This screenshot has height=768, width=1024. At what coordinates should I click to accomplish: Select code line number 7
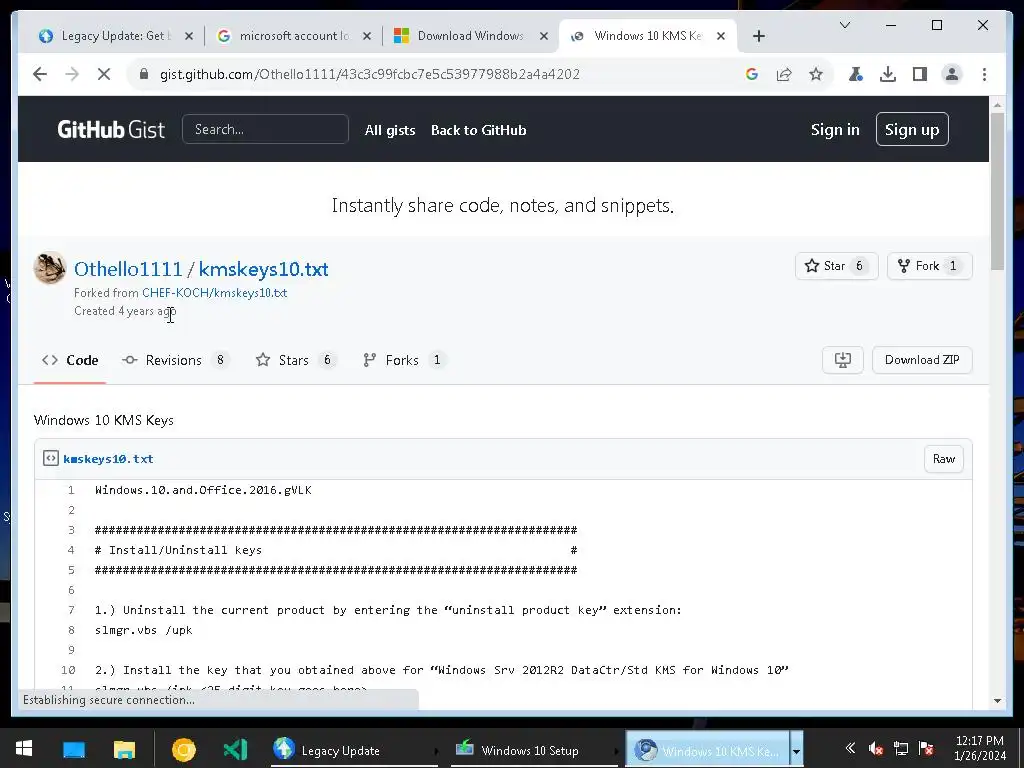click(x=71, y=610)
